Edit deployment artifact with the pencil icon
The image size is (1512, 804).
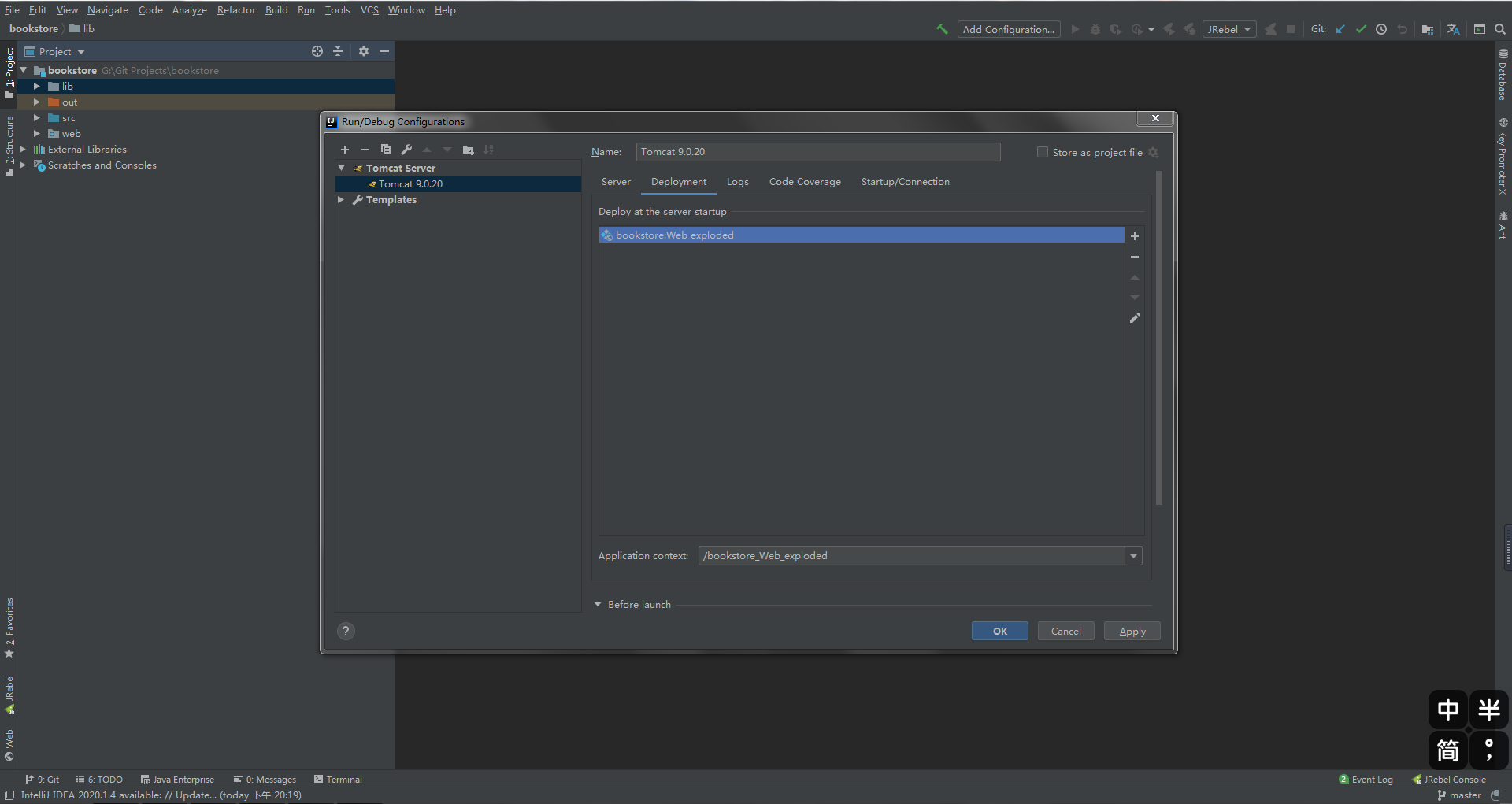(x=1135, y=318)
